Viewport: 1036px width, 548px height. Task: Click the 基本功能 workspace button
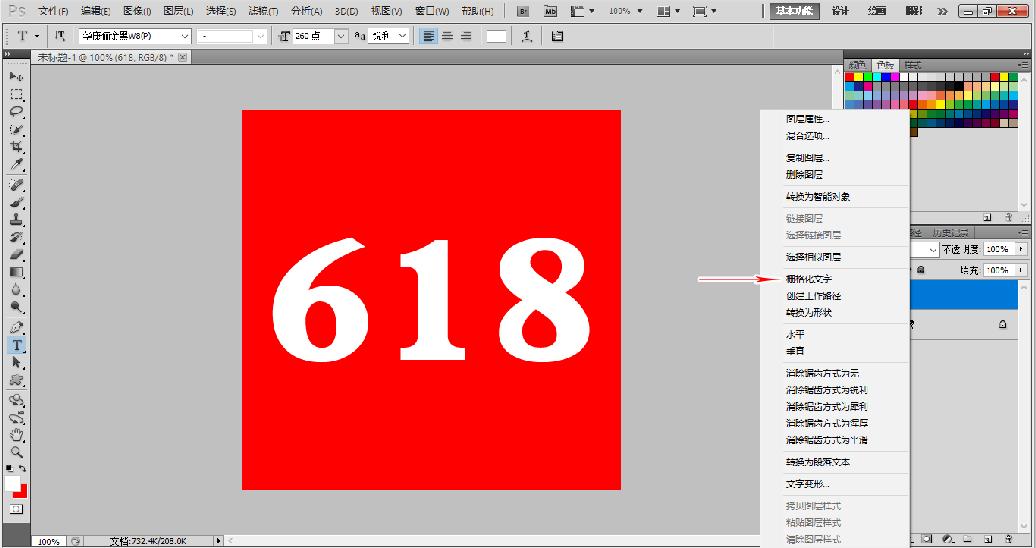[x=795, y=11]
